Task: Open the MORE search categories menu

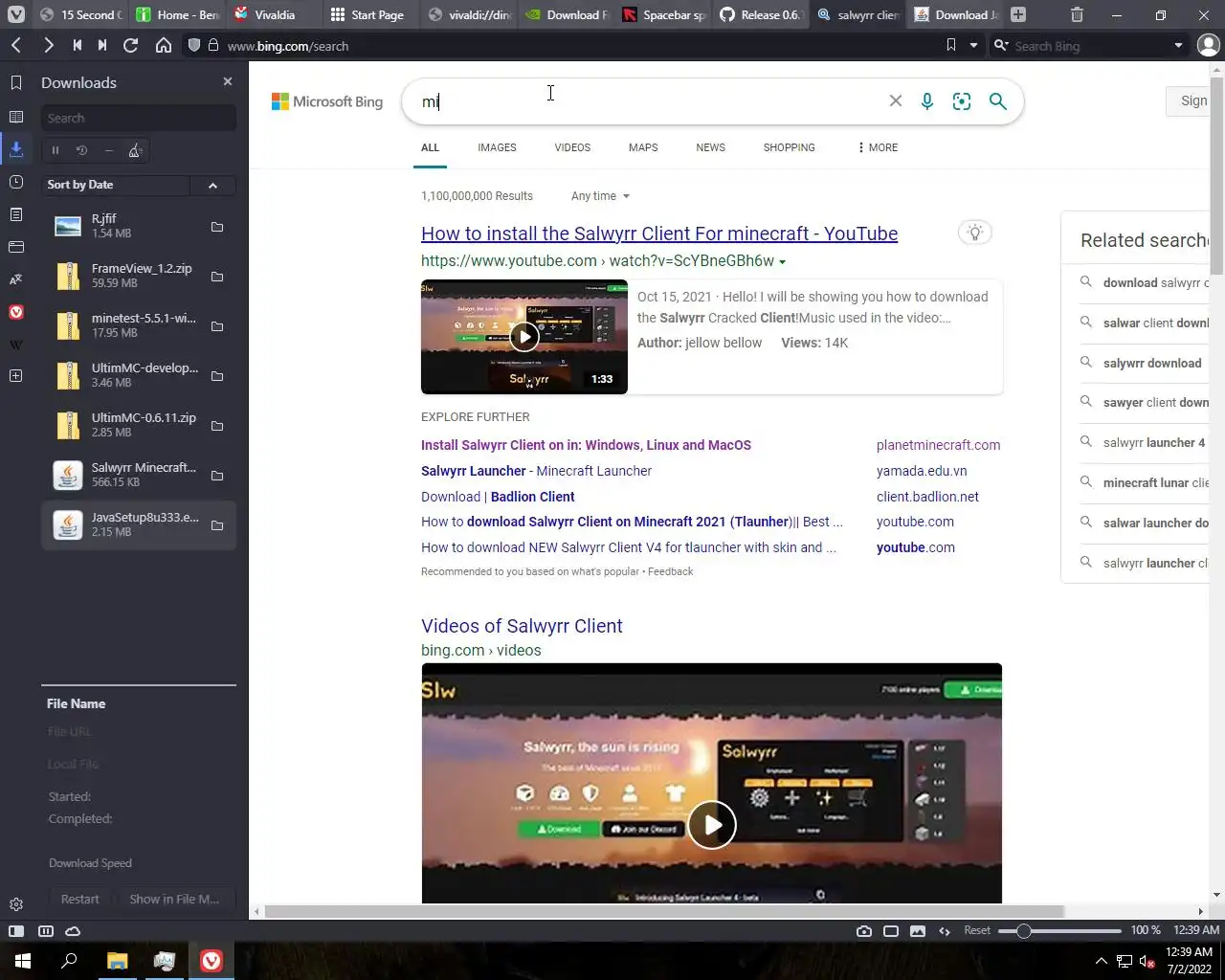Action: click(x=878, y=147)
